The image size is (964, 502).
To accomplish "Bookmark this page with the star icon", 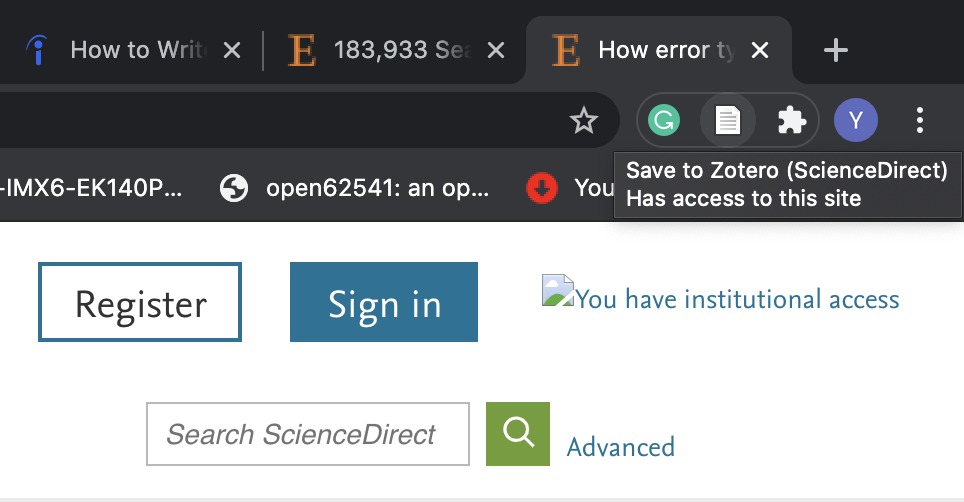I will (x=583, y=122).
